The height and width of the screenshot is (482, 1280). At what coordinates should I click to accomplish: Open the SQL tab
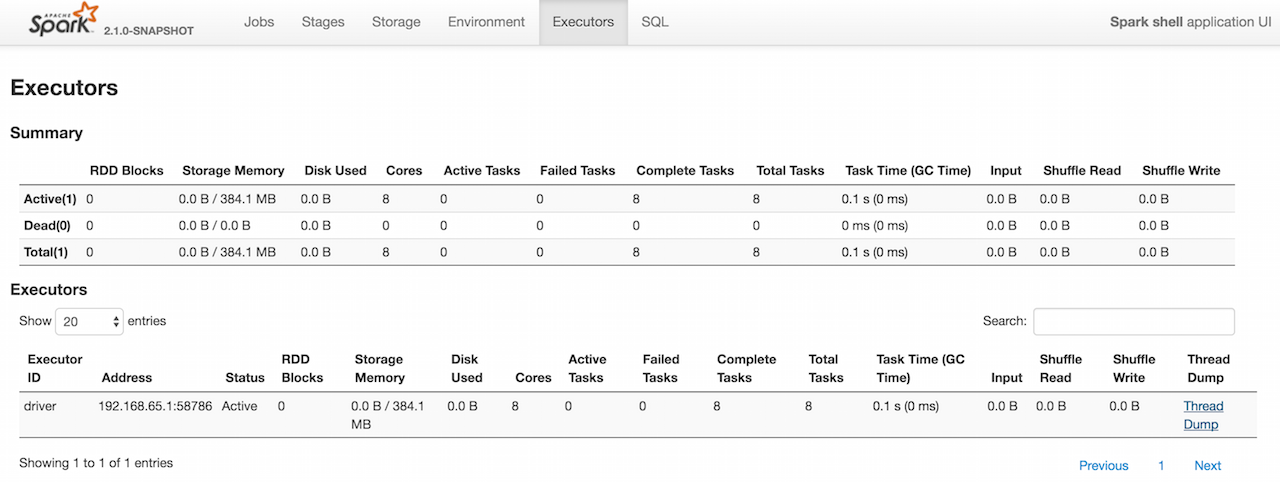pyautogui.click(x=655, y=22)
